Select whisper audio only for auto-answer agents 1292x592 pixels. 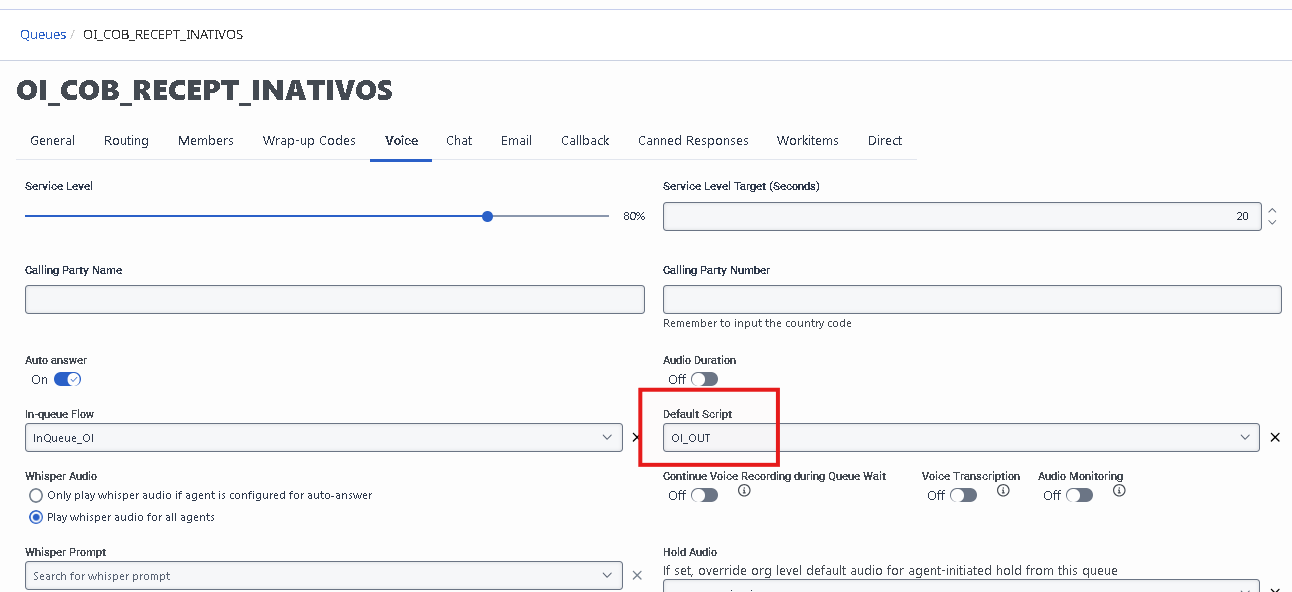(36, 495)
